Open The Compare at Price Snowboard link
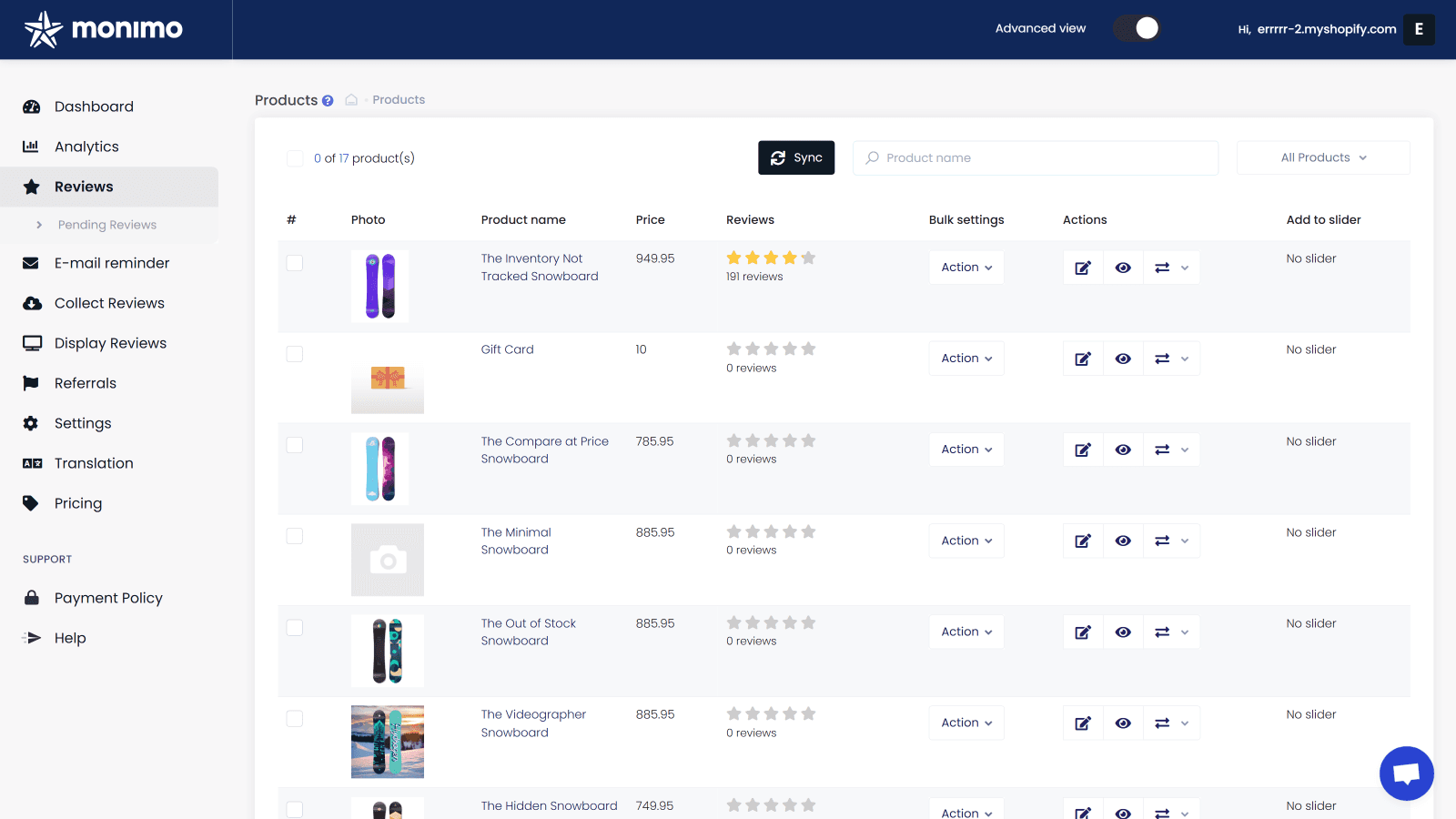Image resolution: width=1456 pixels, height=819 pixels. click(x=545, y=450)
